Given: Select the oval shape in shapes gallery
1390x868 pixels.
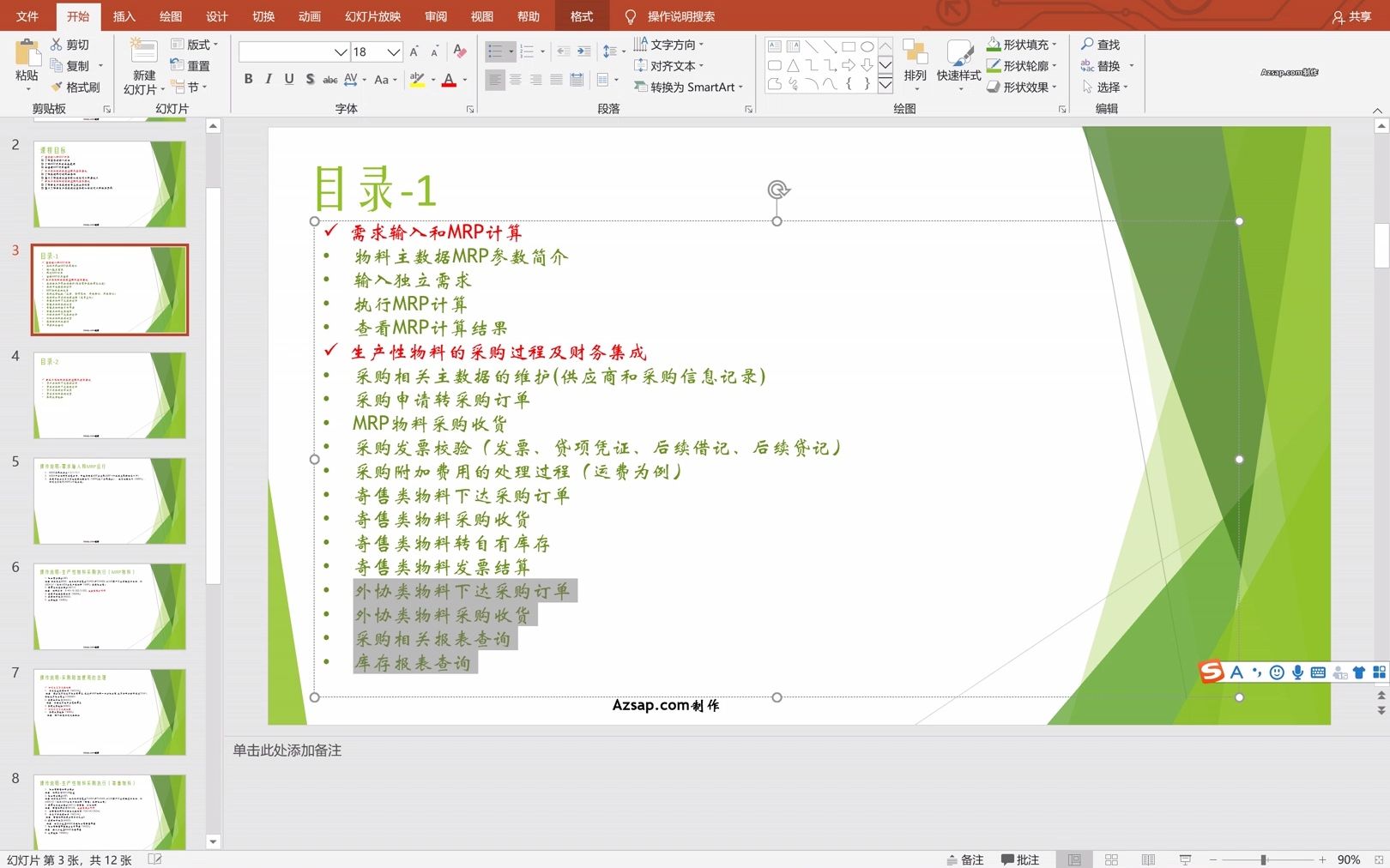Looking at the screenshot, I should pos(867,47).
